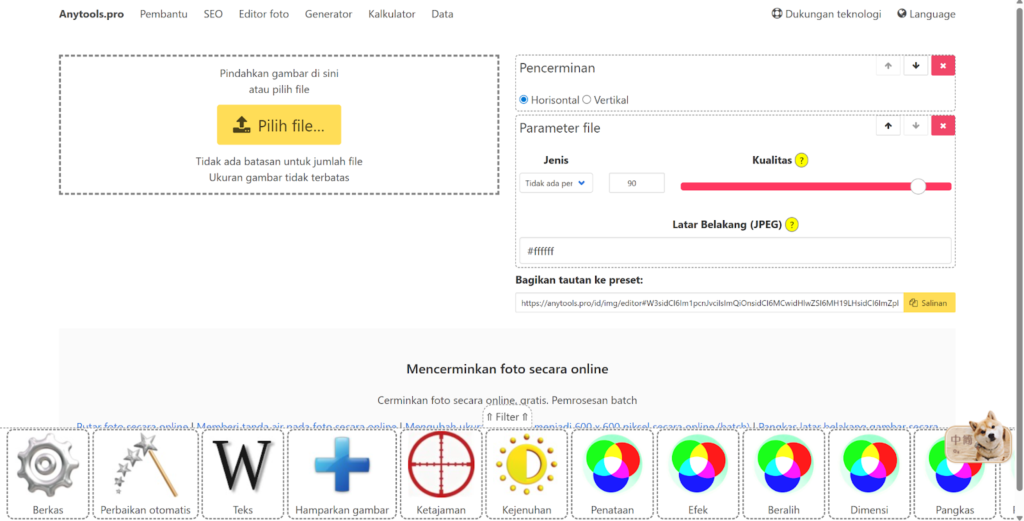Select the Vertikal radio button
Image resolution: width=1024 pixels, height=521 pixels.
tap(587, 100)
